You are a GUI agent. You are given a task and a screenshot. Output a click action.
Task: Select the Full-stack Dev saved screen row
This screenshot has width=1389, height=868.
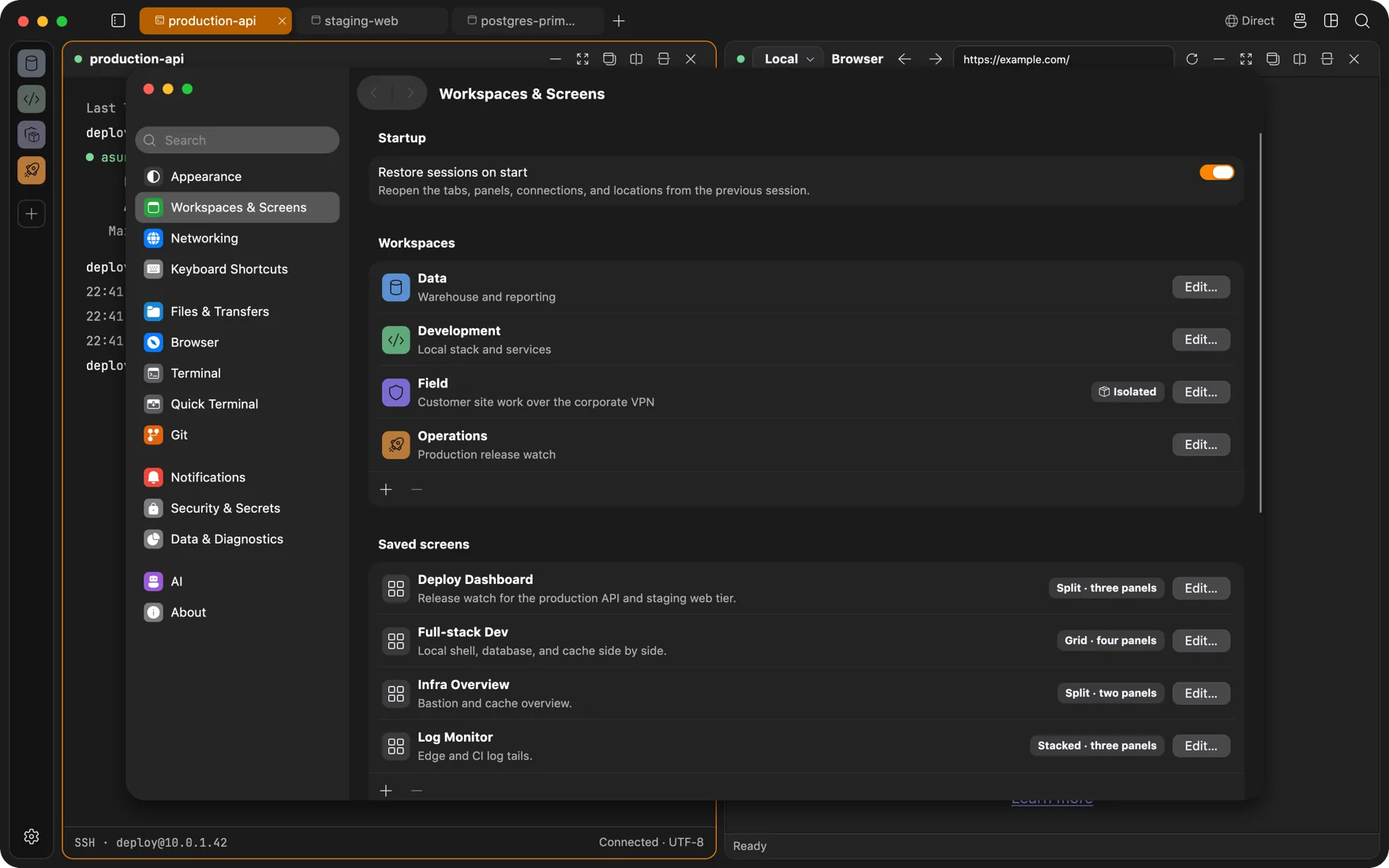(806, 641)
